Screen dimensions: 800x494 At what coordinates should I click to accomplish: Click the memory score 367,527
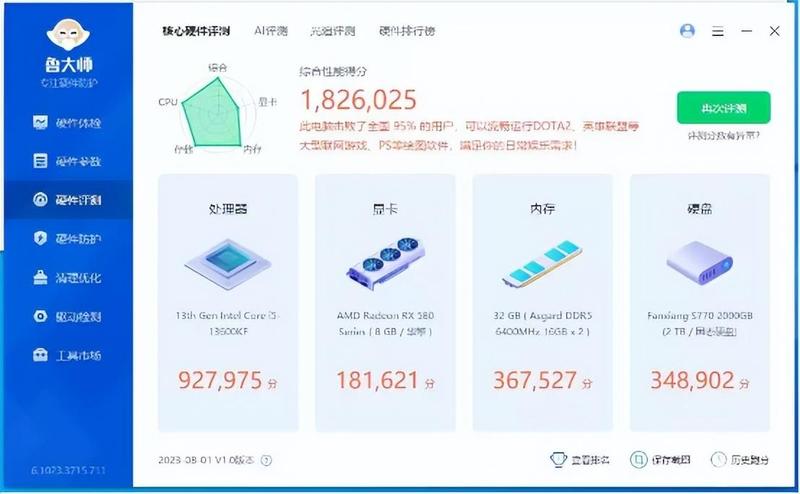point(535,380)
